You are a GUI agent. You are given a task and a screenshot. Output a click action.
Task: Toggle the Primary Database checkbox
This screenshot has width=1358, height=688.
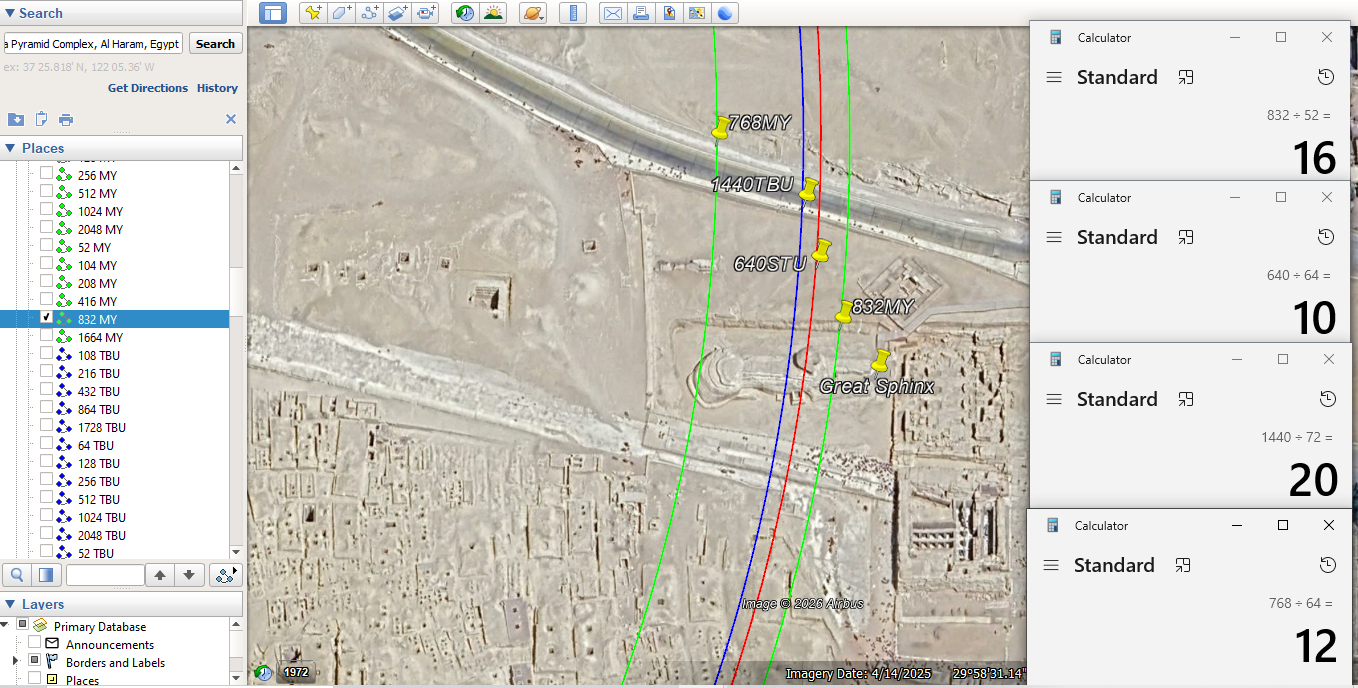pyautogui.click(x=22, y=625)
